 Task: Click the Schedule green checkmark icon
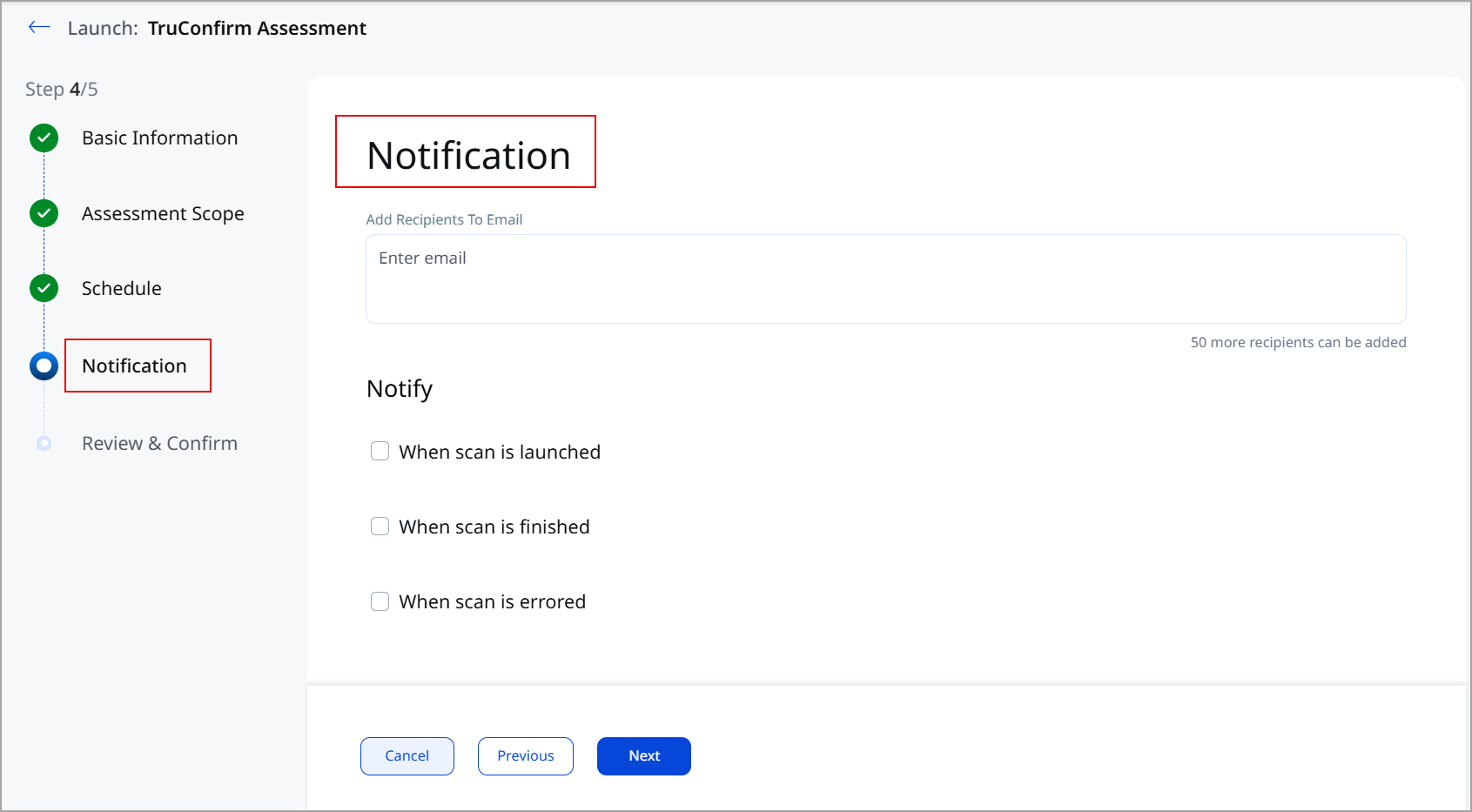click(x=44, y=288)
